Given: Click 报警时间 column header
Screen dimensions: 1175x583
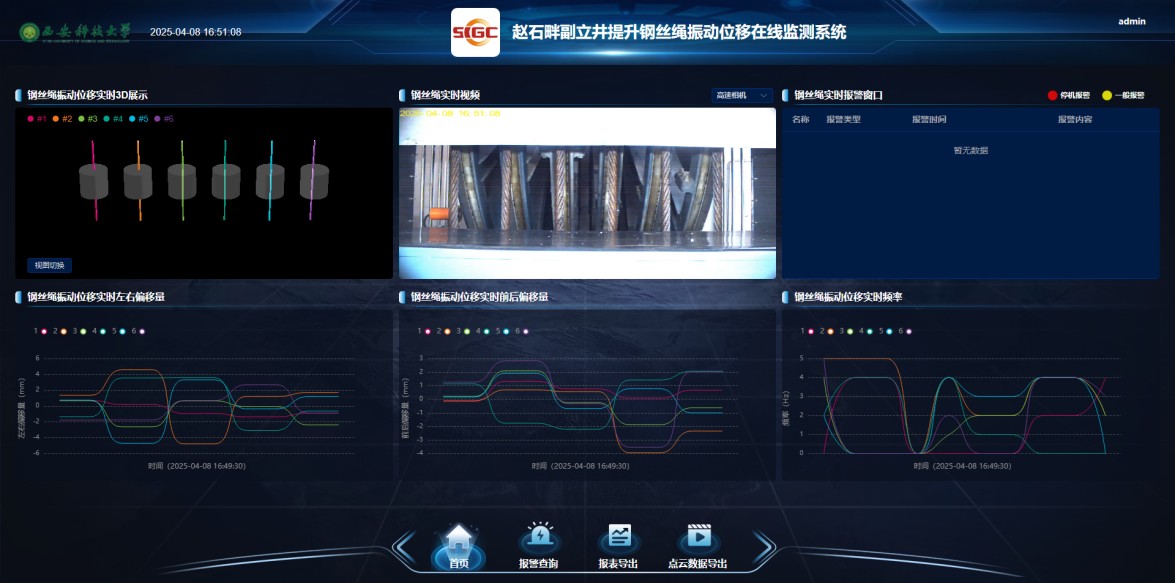Looking at the screenshot, I should (928, 120).
